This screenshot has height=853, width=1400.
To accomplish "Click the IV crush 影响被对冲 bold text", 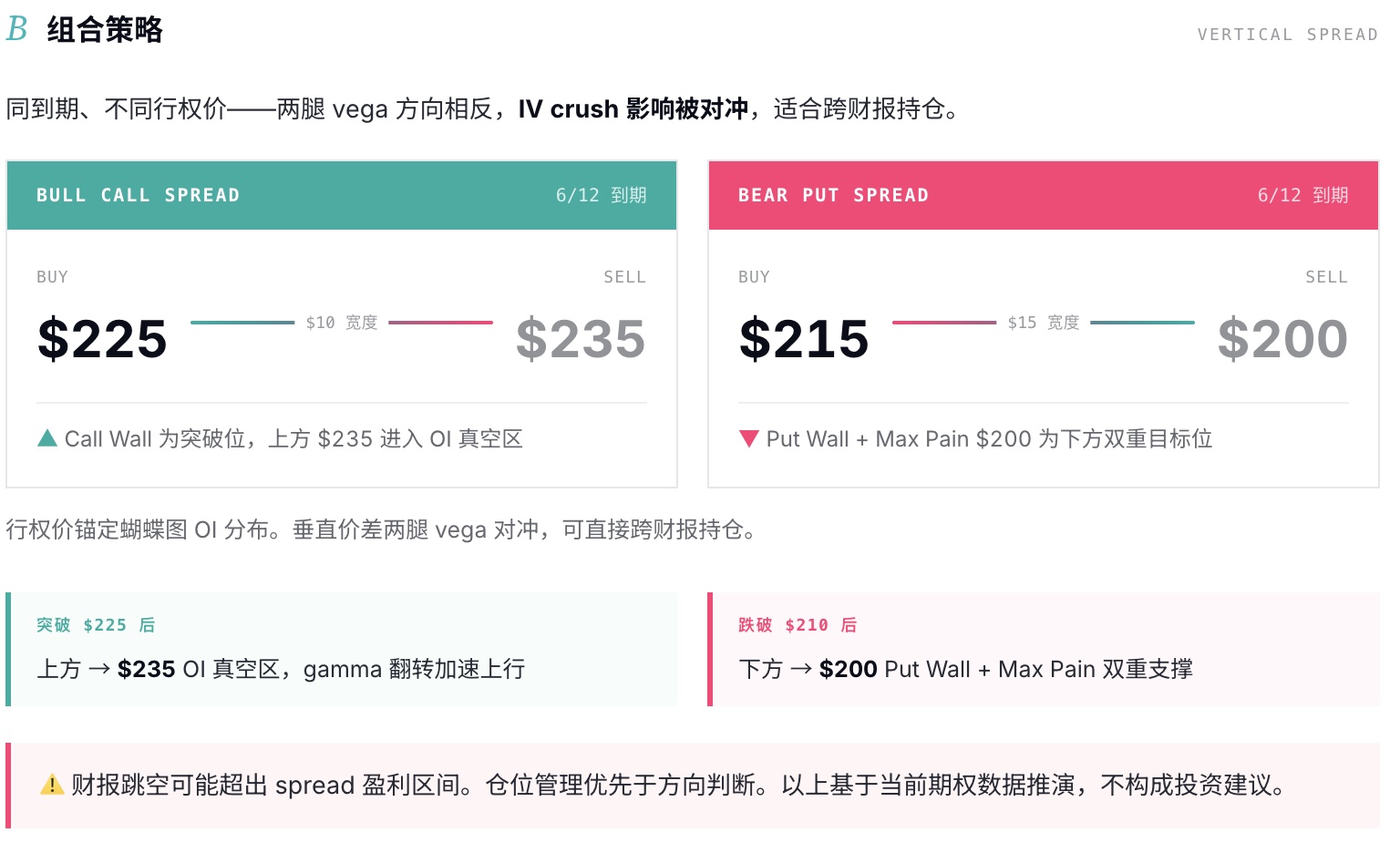I will (x=633, y=108).
